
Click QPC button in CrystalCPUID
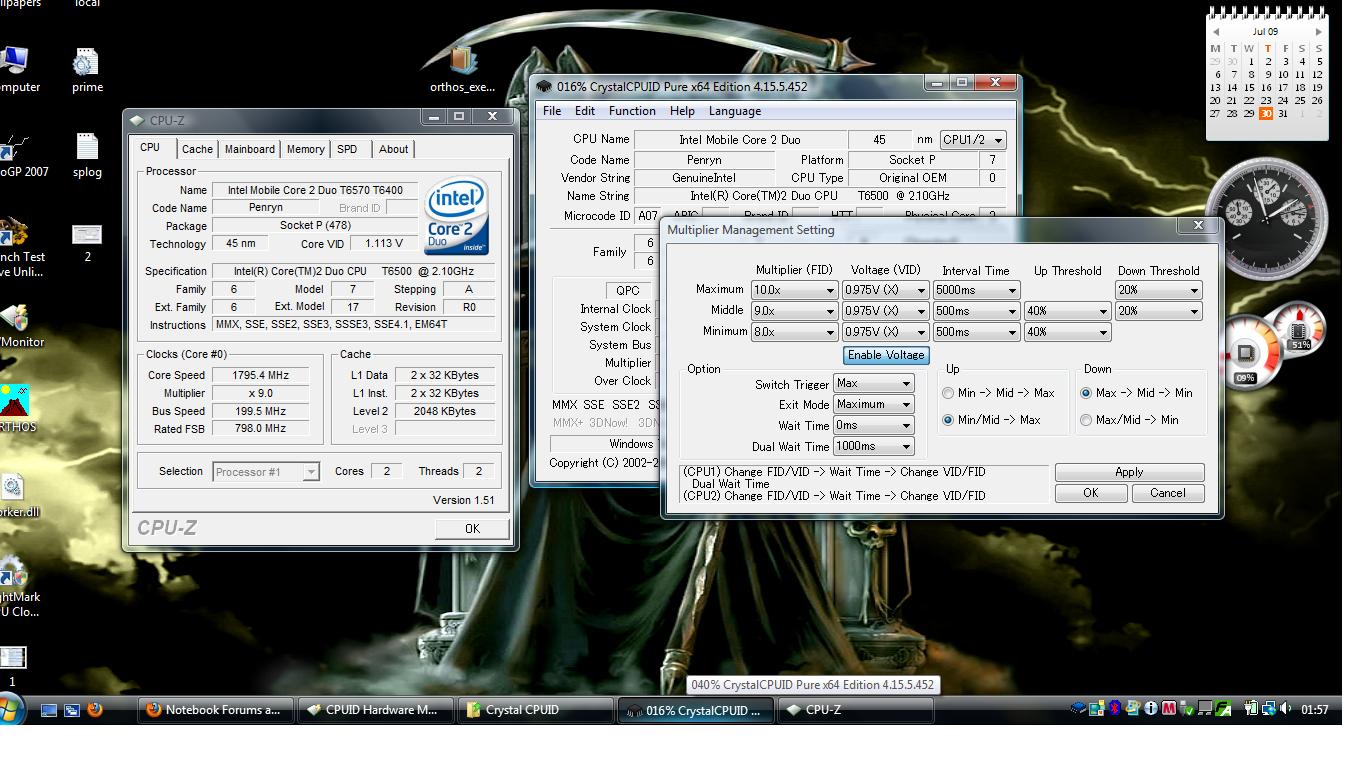coord(627,291)
